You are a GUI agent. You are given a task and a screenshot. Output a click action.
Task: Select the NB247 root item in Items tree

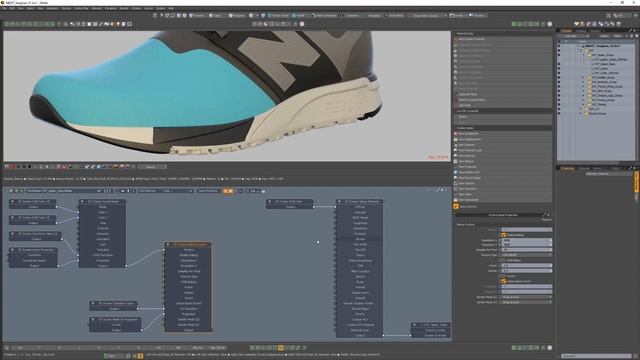point(603,46)
